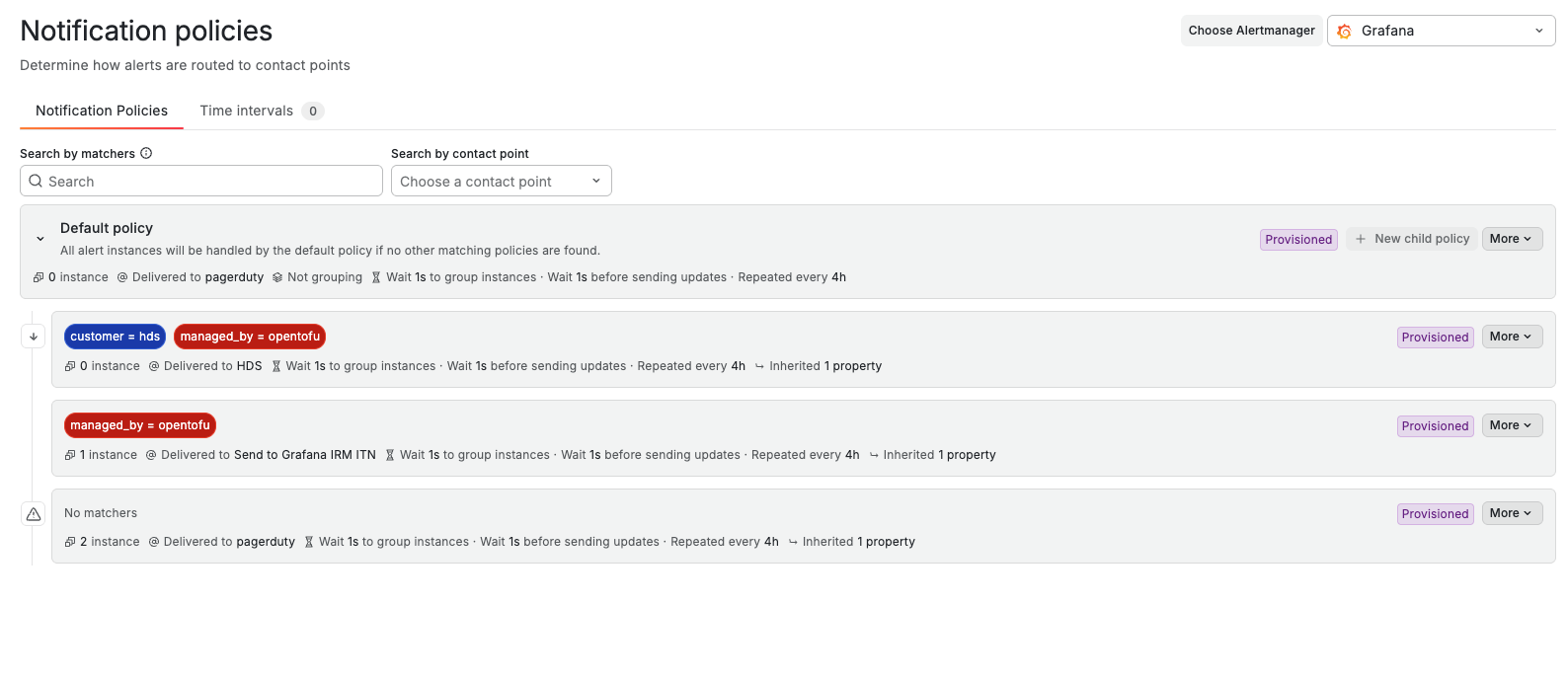
Task: Click the info icon beside Search by matchers
Action: [146, 153]
